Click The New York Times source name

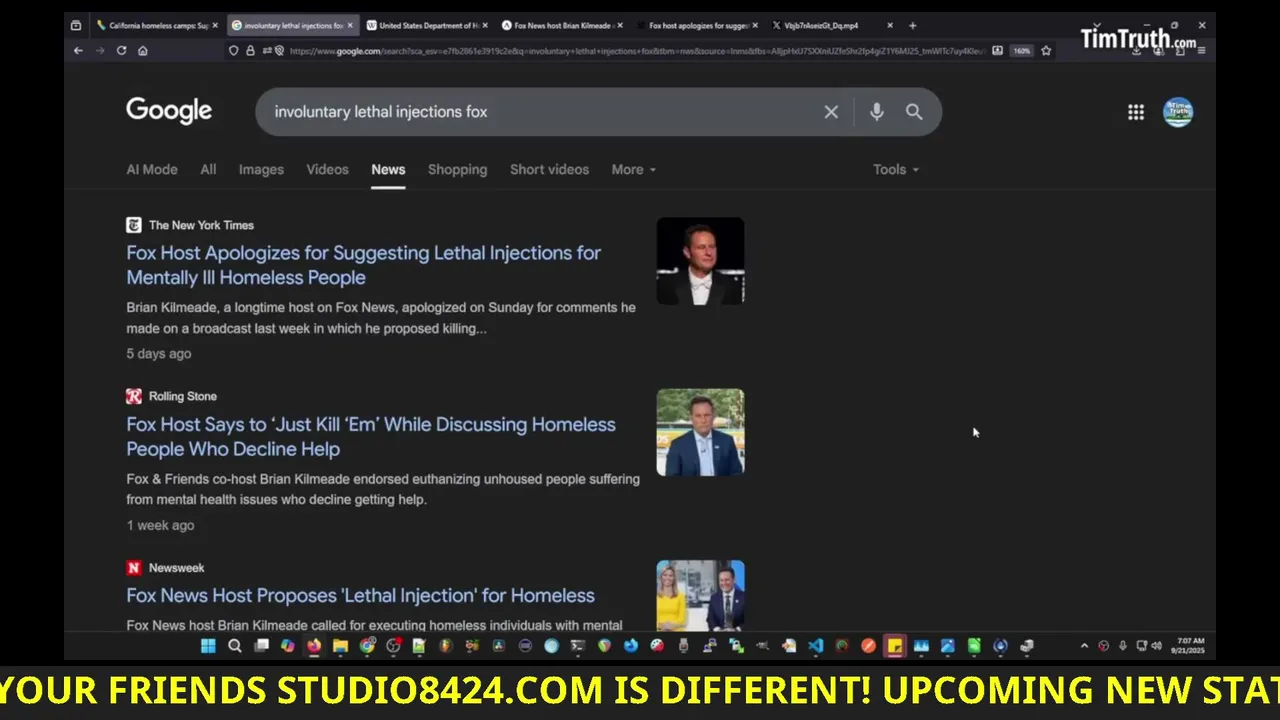(201, 225)
